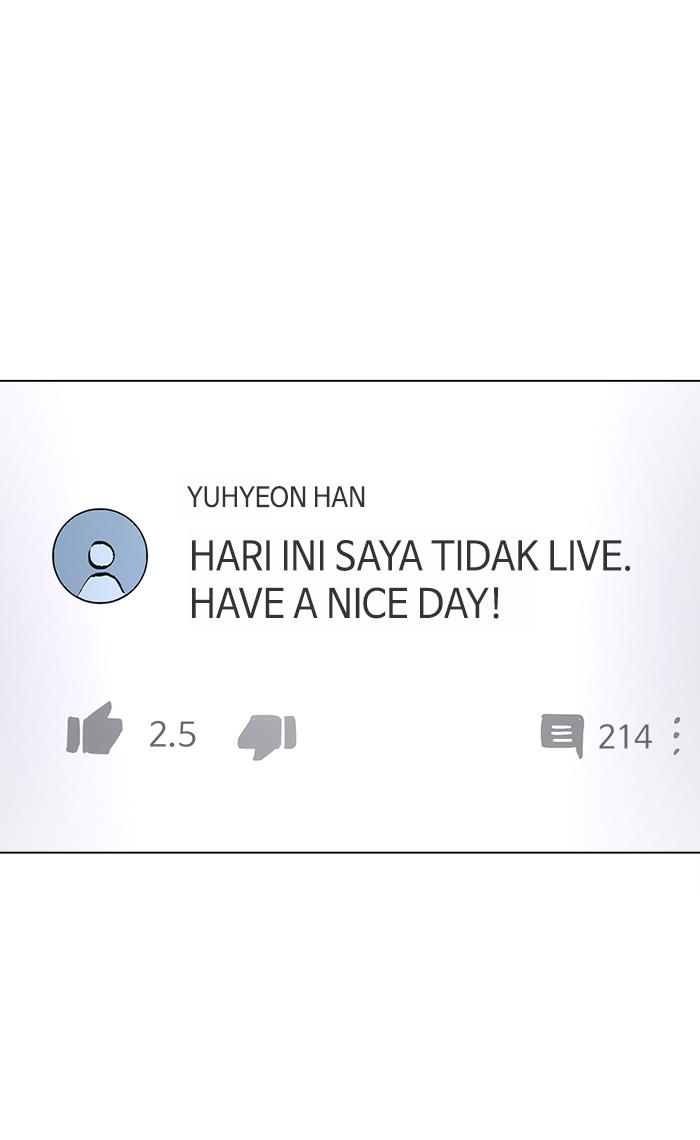Open Yuhyeon Han's profile avatar

point(100,556)
